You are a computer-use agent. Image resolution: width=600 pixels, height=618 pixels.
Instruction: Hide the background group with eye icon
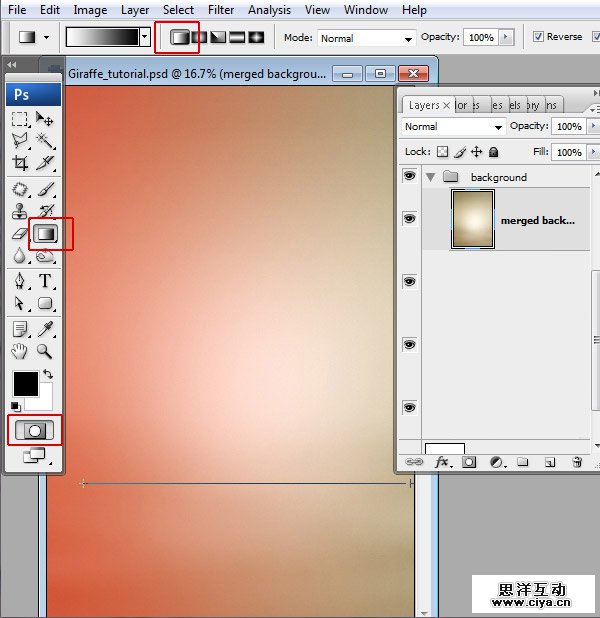(409, 176)
